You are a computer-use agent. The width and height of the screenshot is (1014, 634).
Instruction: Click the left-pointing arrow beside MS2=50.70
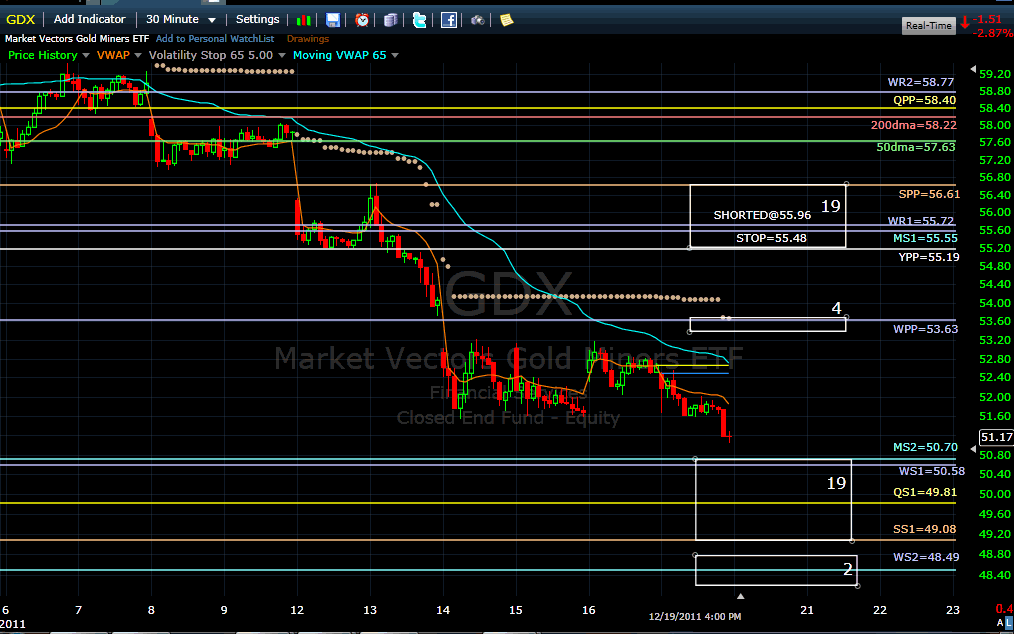972,448
